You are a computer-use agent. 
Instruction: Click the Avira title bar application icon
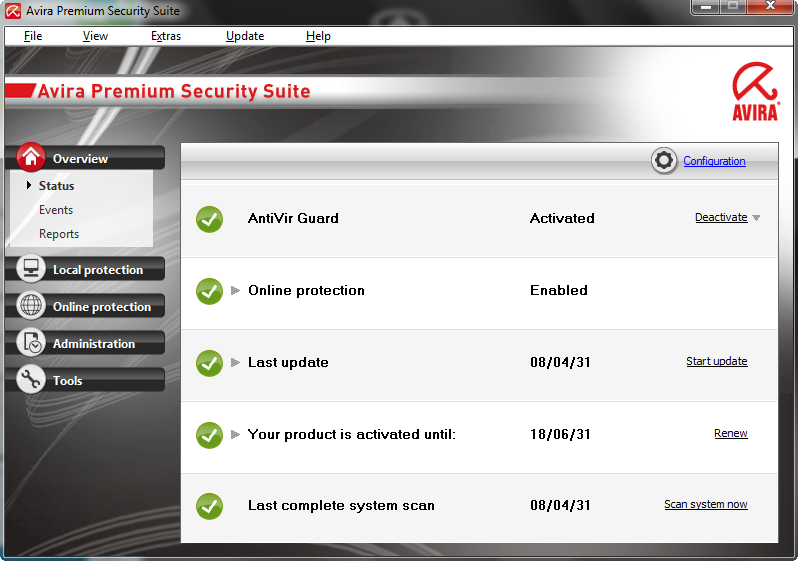[13, 11]
